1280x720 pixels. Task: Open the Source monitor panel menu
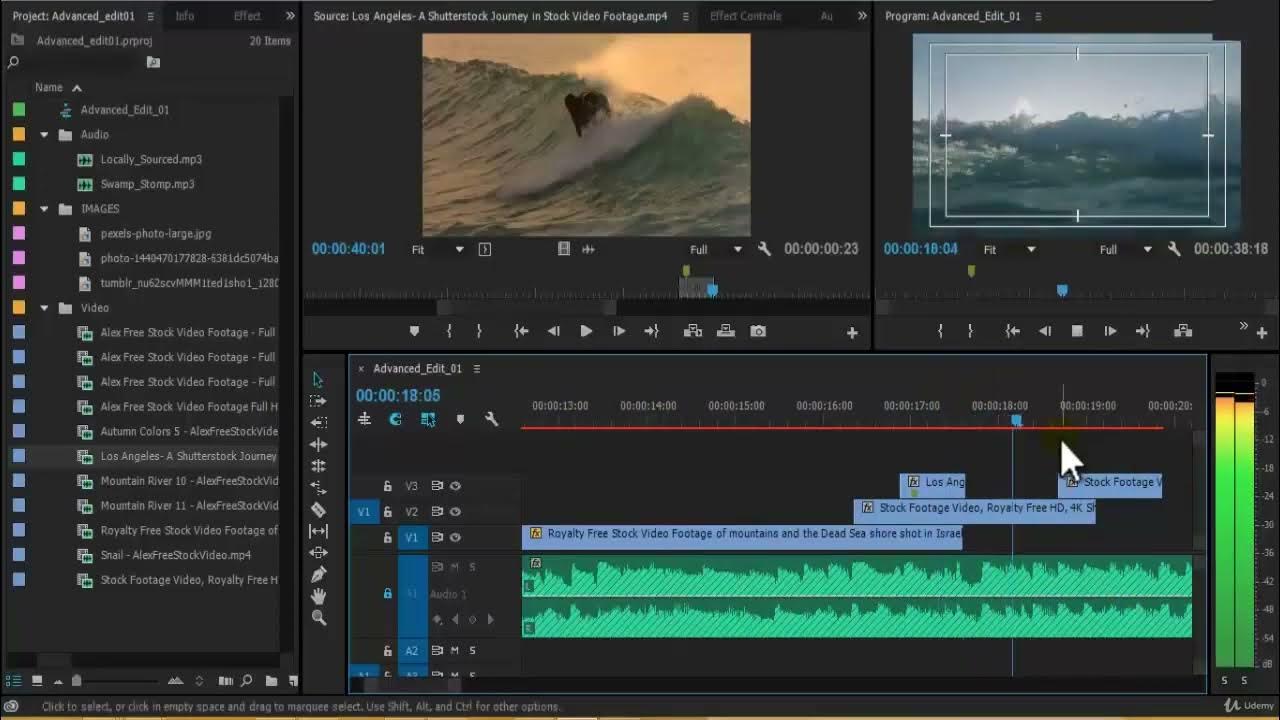[x=685, y=16]
